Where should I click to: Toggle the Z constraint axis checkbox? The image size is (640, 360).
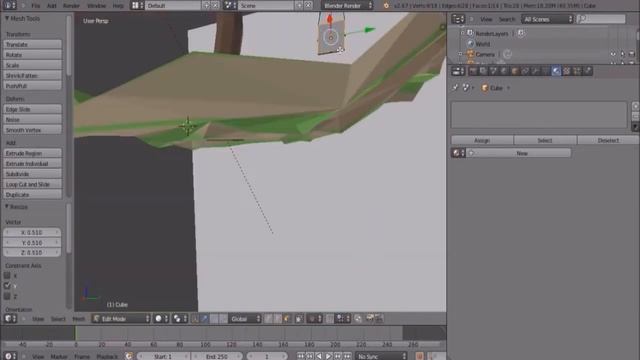tap(7, 296)
